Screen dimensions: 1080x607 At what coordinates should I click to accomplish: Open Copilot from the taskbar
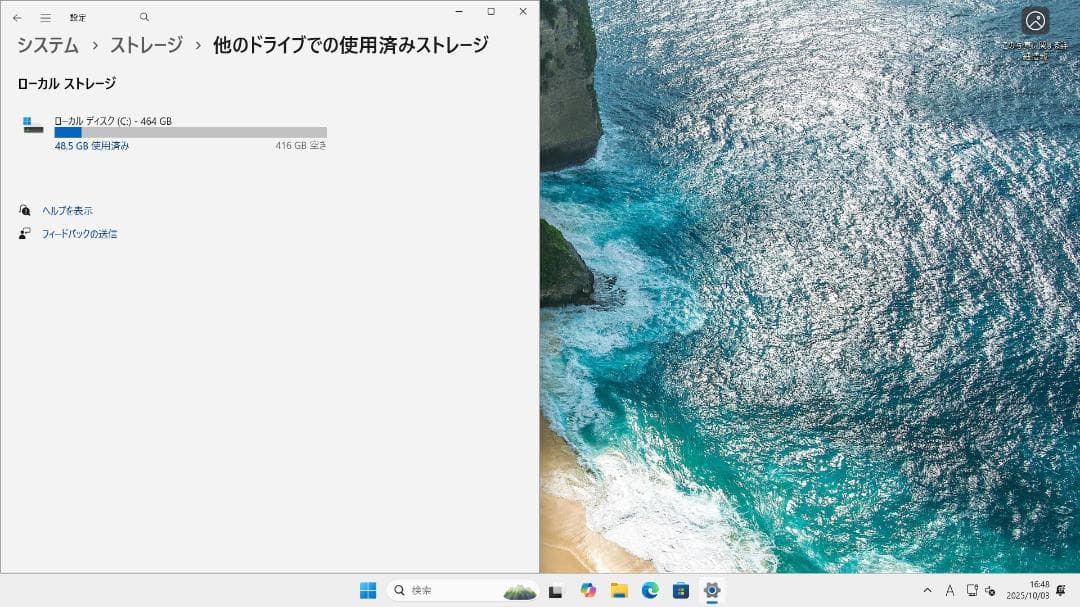tap(587, 590)
